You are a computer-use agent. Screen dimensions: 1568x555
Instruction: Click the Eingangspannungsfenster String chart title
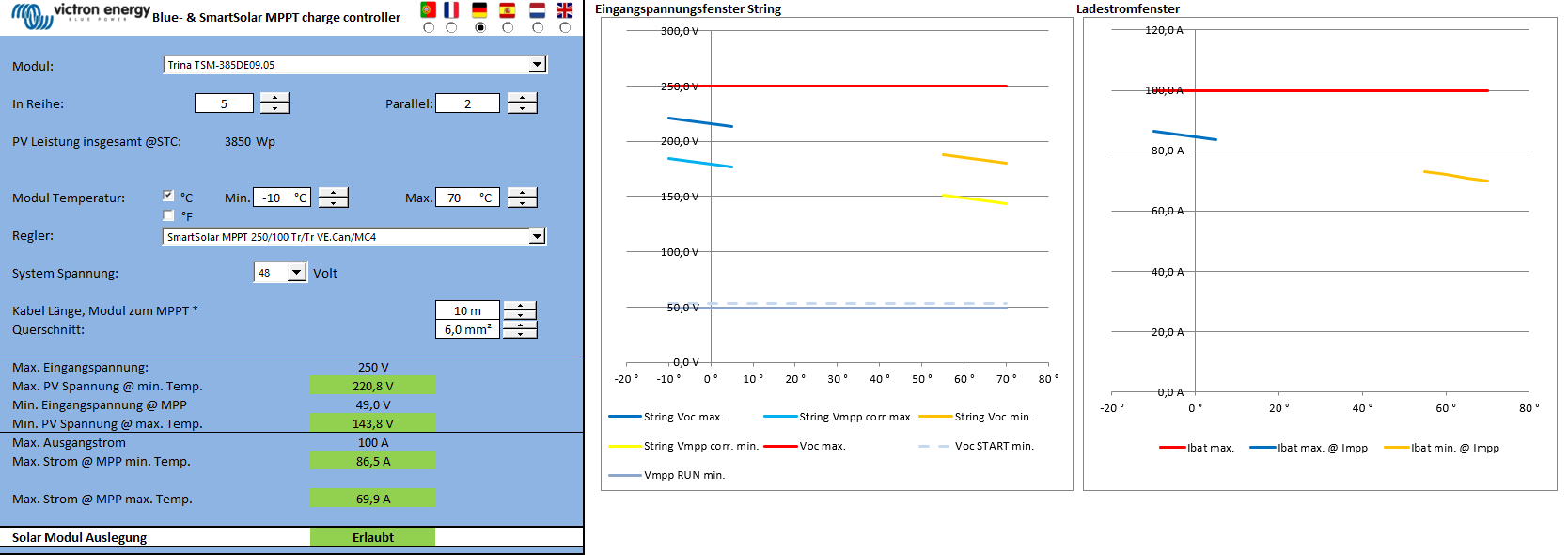pos(688,8)
